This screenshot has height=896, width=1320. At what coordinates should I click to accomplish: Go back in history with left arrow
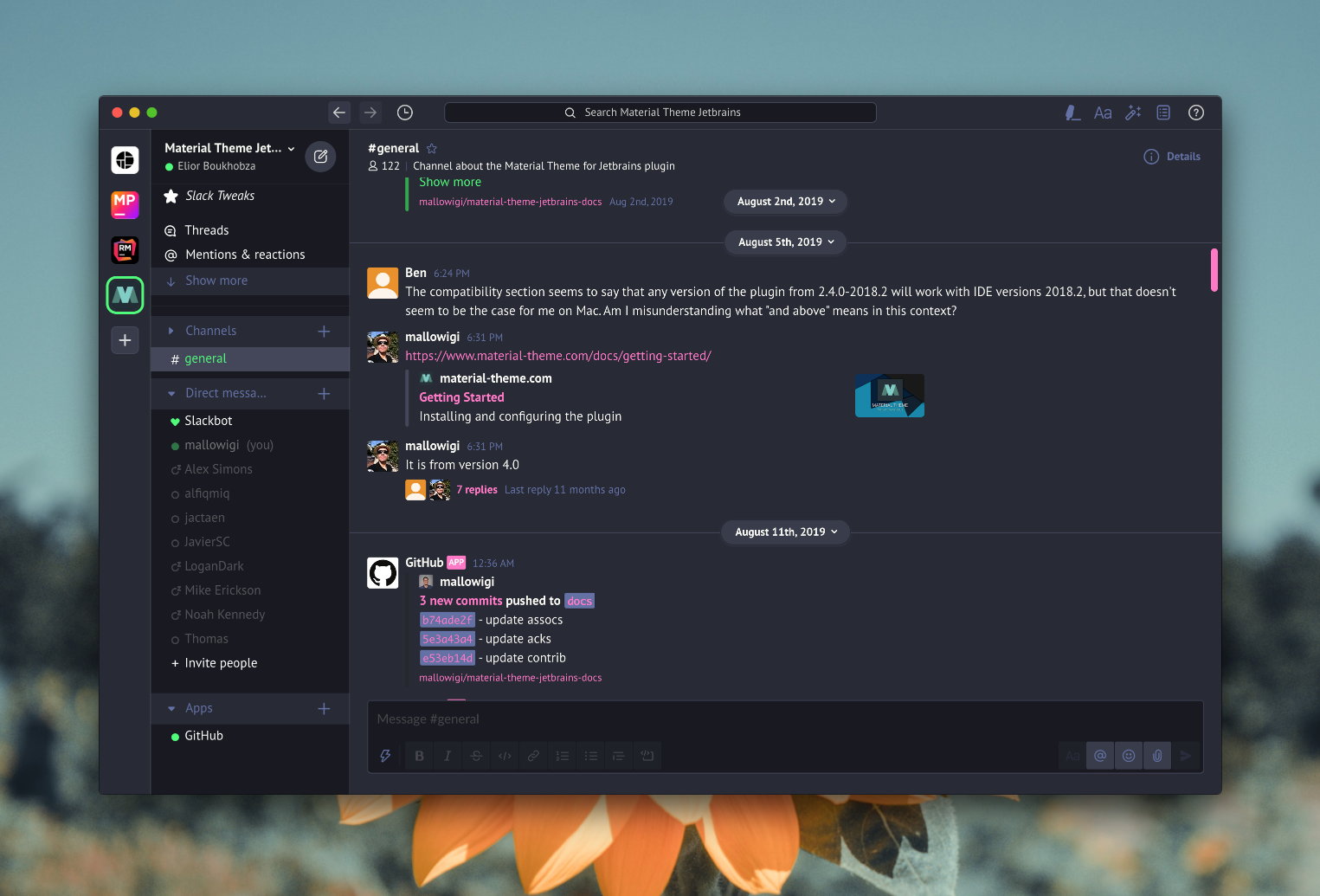339,113
